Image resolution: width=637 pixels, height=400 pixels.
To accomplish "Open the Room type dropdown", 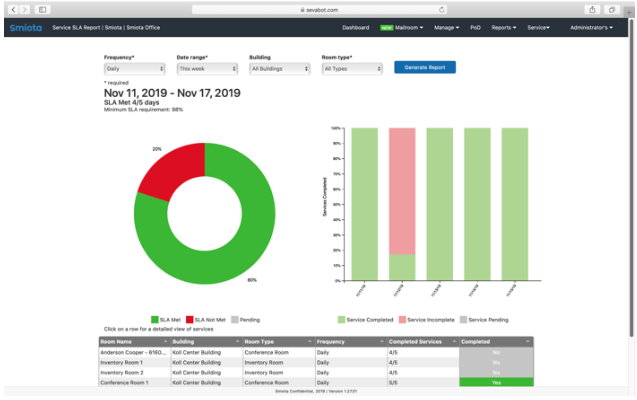I will (x=351, y=69).
